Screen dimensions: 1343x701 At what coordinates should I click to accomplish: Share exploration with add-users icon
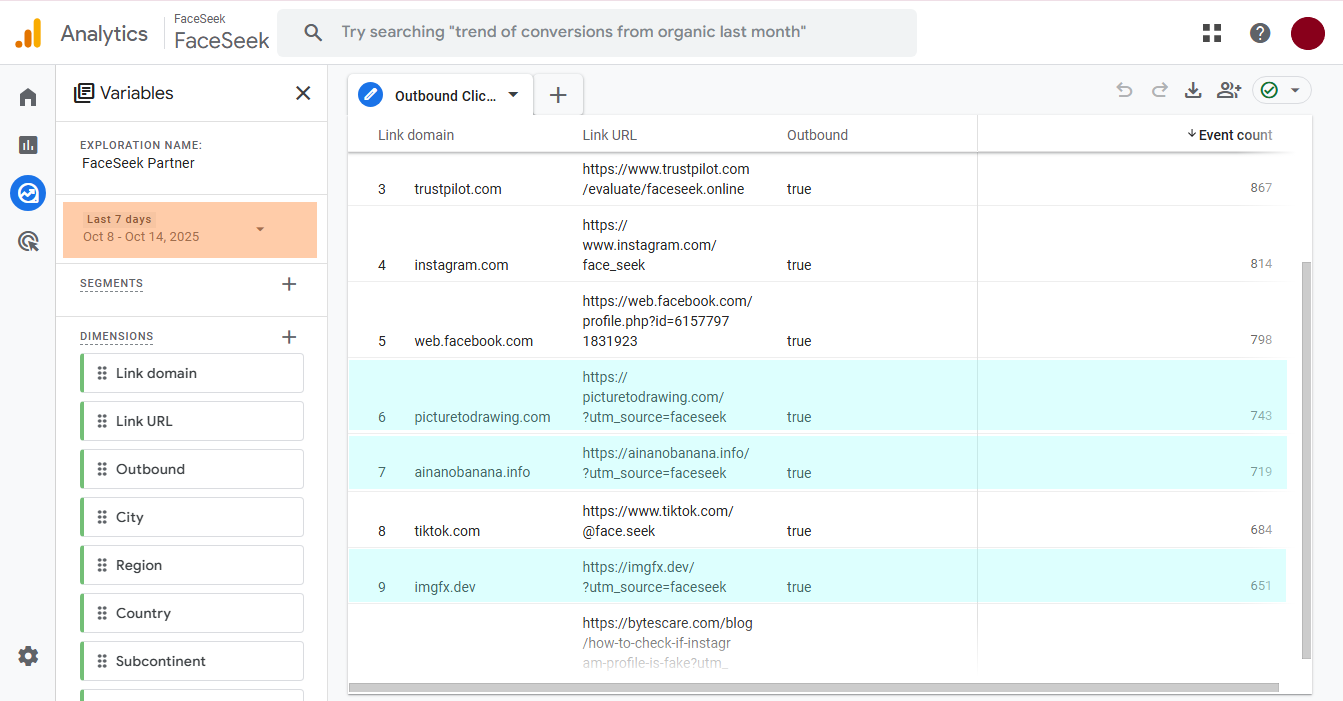tap(1228, 91)
